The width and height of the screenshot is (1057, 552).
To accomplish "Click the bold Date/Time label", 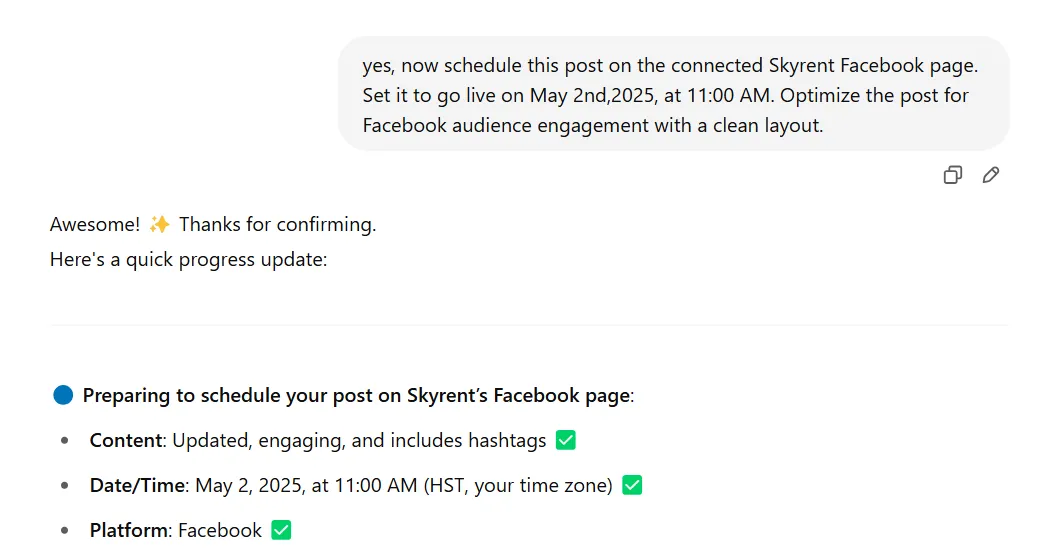I will [137, 485].
